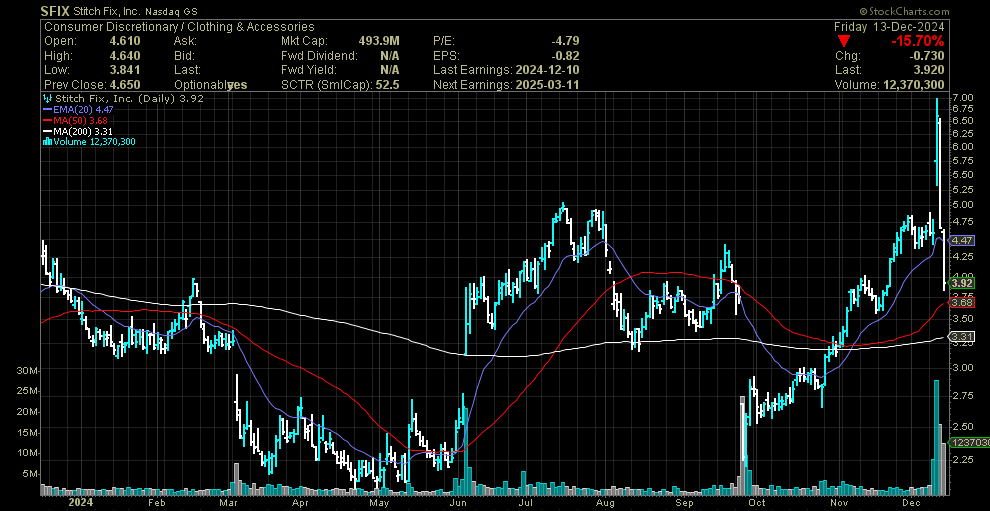Click the Dec label on time axis
Viewport: 990px width, 511px height.
(x=911, y=502)
